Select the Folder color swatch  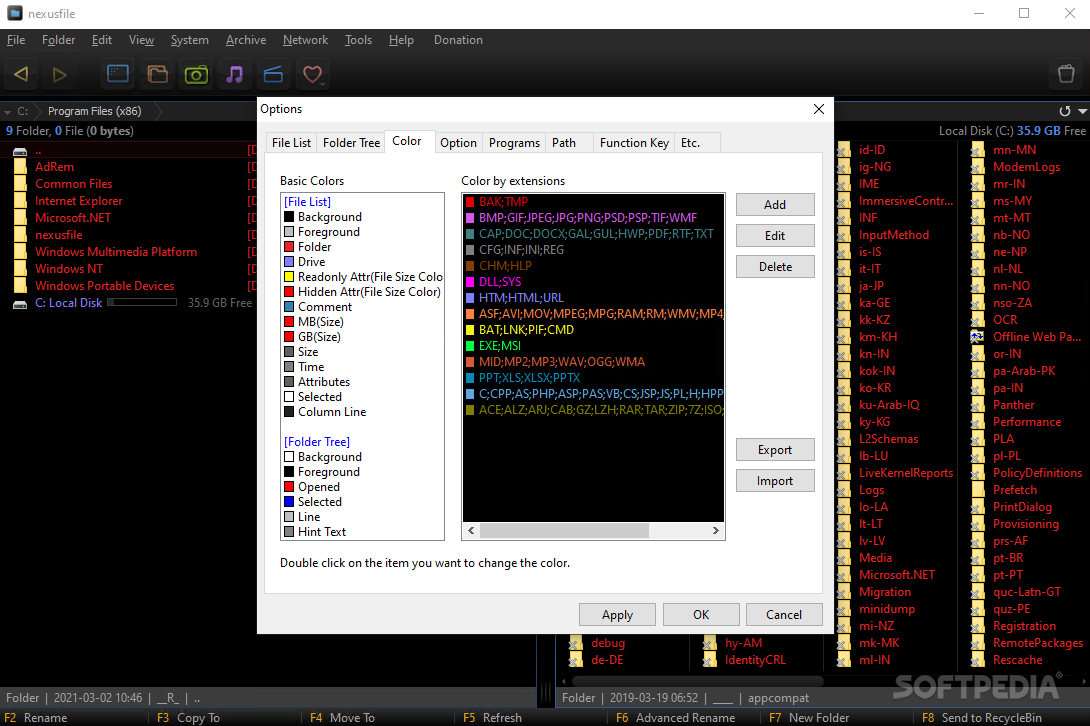click(289, 247)
